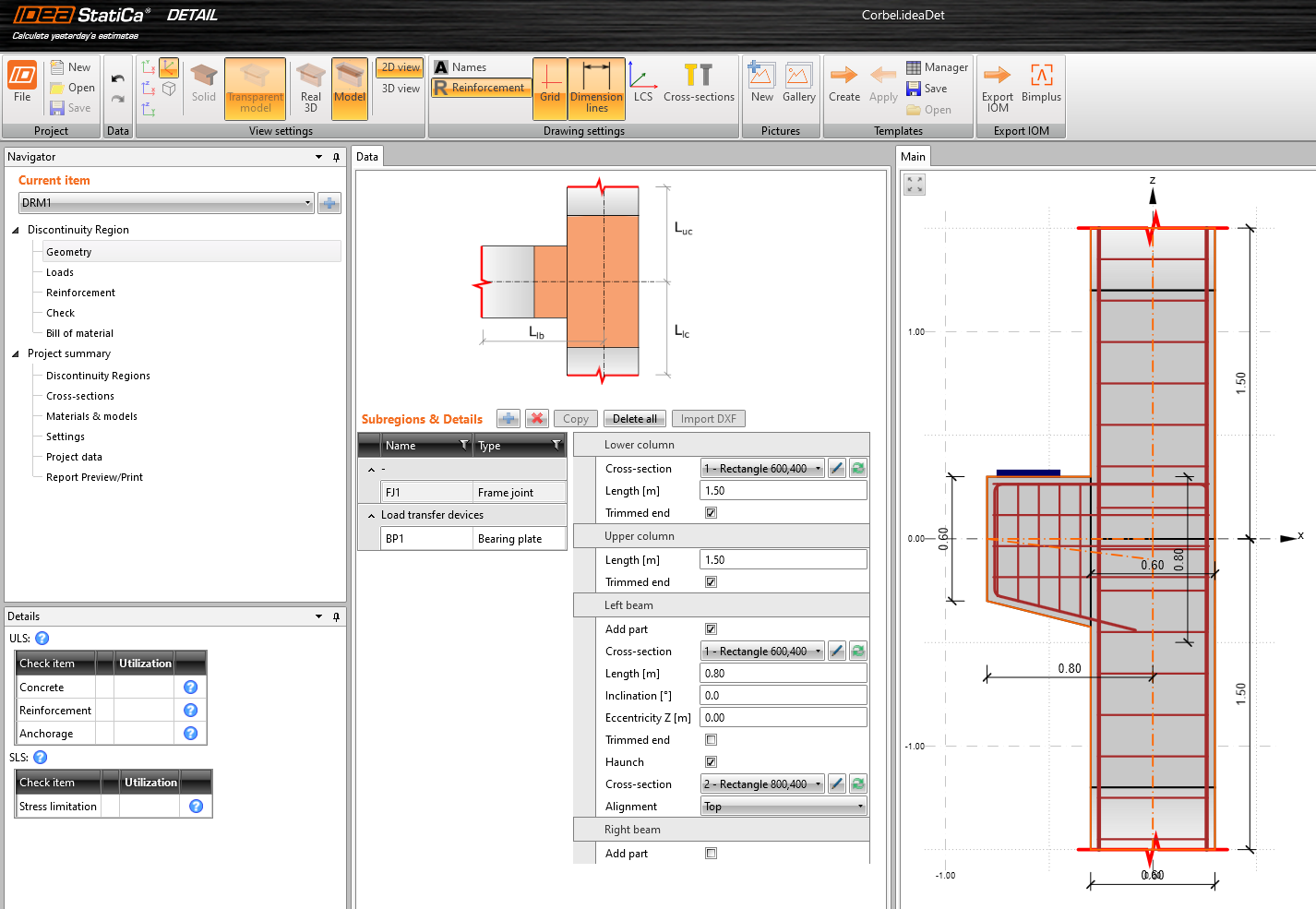This screenshot has width=1316, height=909.
Task: Click the Delete all button
Action: [x=634, y=418]
